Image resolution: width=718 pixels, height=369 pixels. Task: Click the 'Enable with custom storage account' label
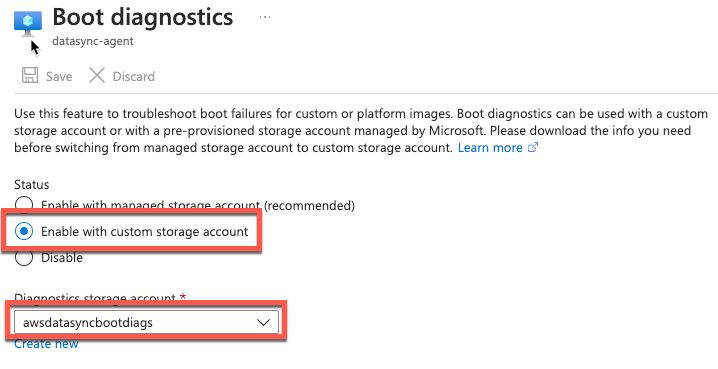(145, 232)
